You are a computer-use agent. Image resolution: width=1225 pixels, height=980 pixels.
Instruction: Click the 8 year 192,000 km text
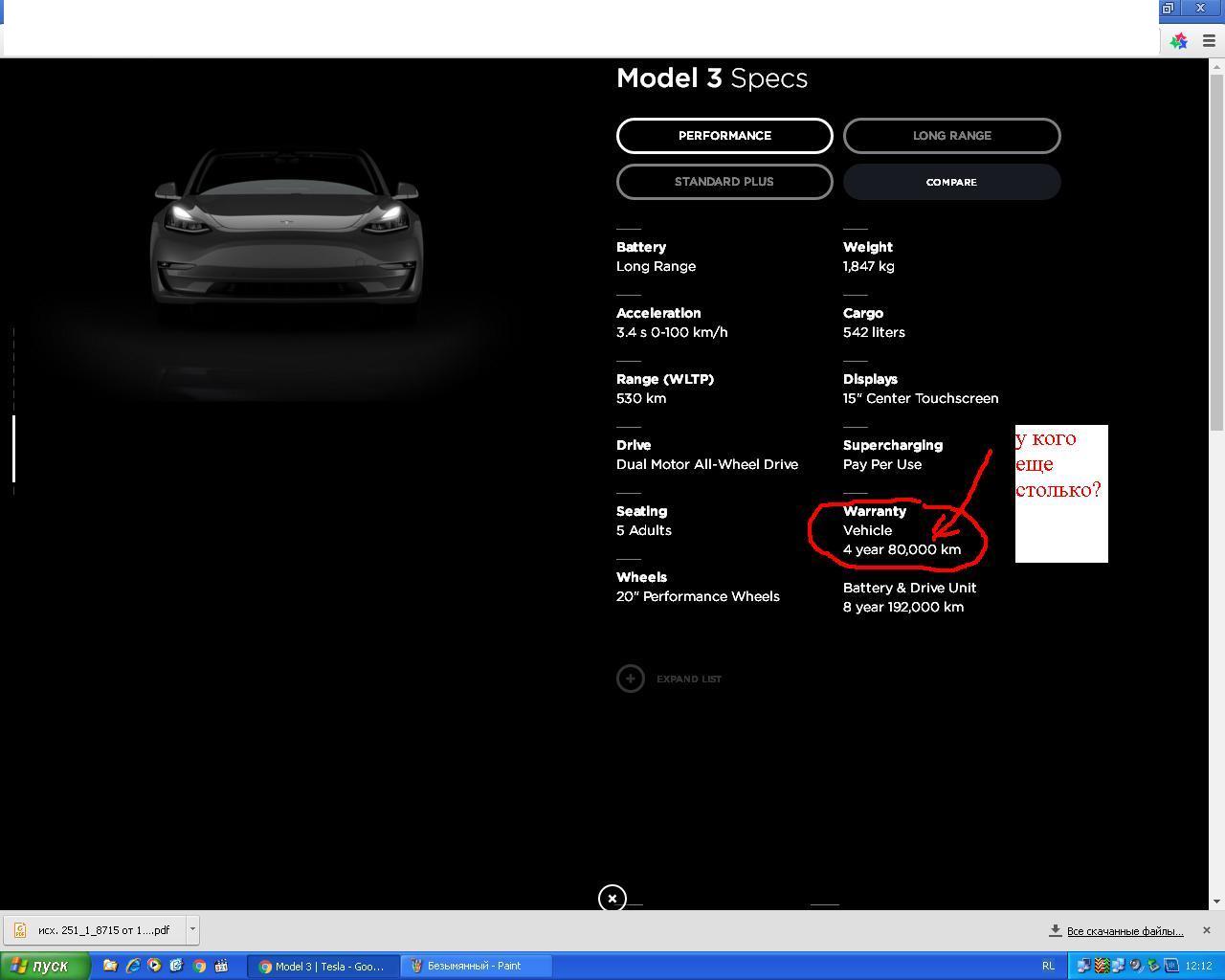(x=903, y=607)
